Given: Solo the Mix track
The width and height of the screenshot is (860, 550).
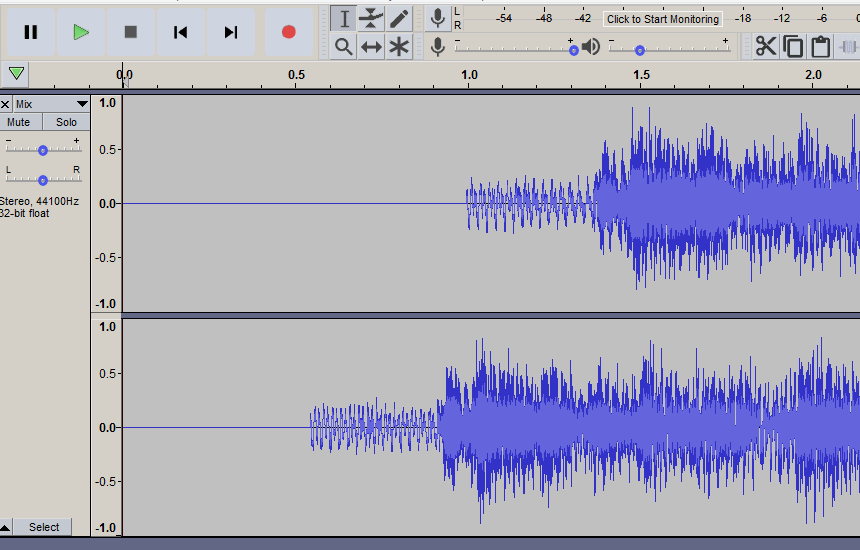Looking at the screenshot, I should coord(66,122).
